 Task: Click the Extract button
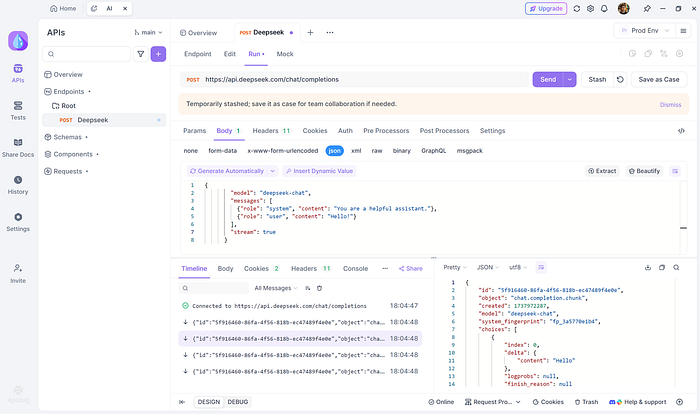click(602, 171)
